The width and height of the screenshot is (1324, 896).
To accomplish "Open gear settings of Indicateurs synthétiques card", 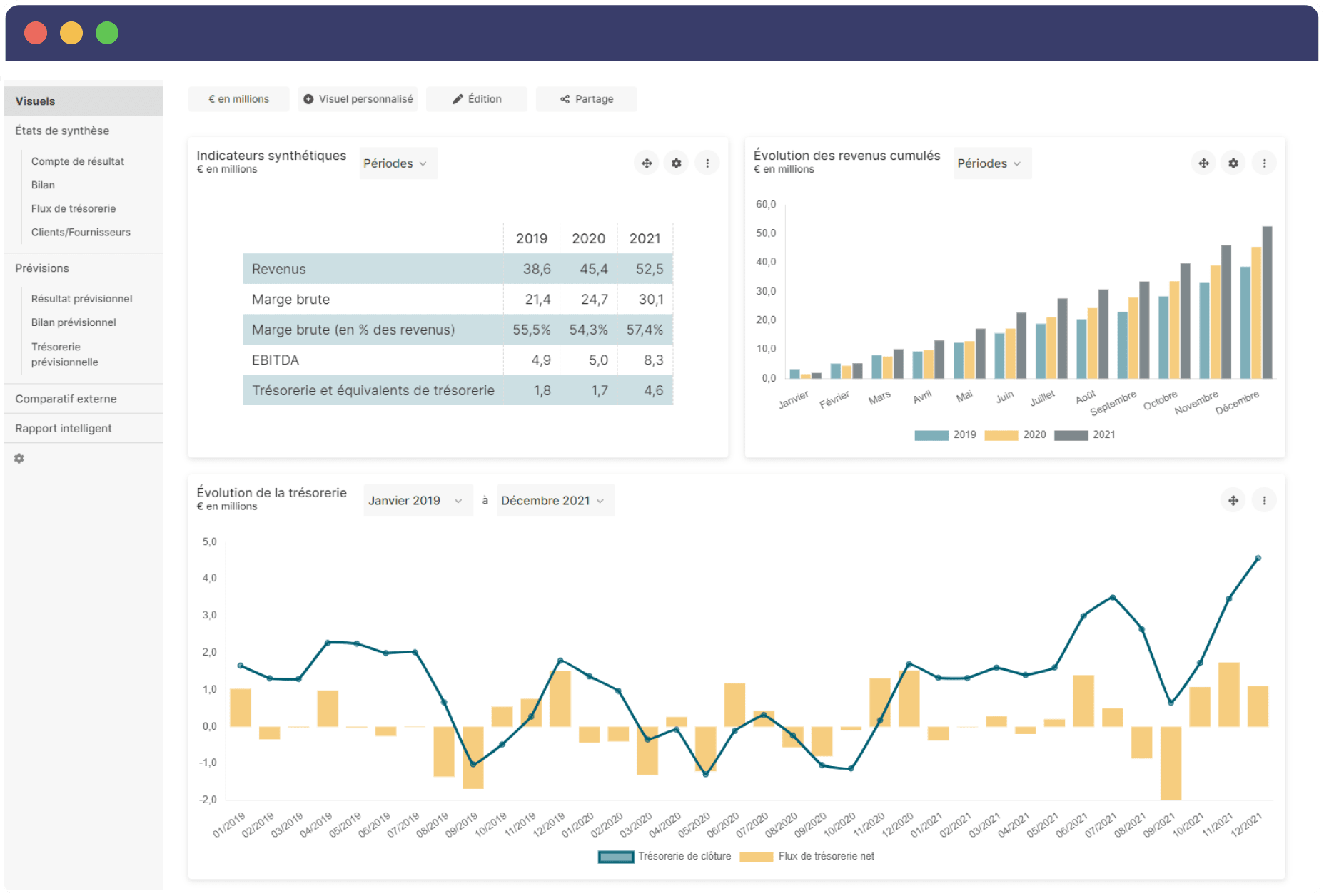I will point(677,163).
